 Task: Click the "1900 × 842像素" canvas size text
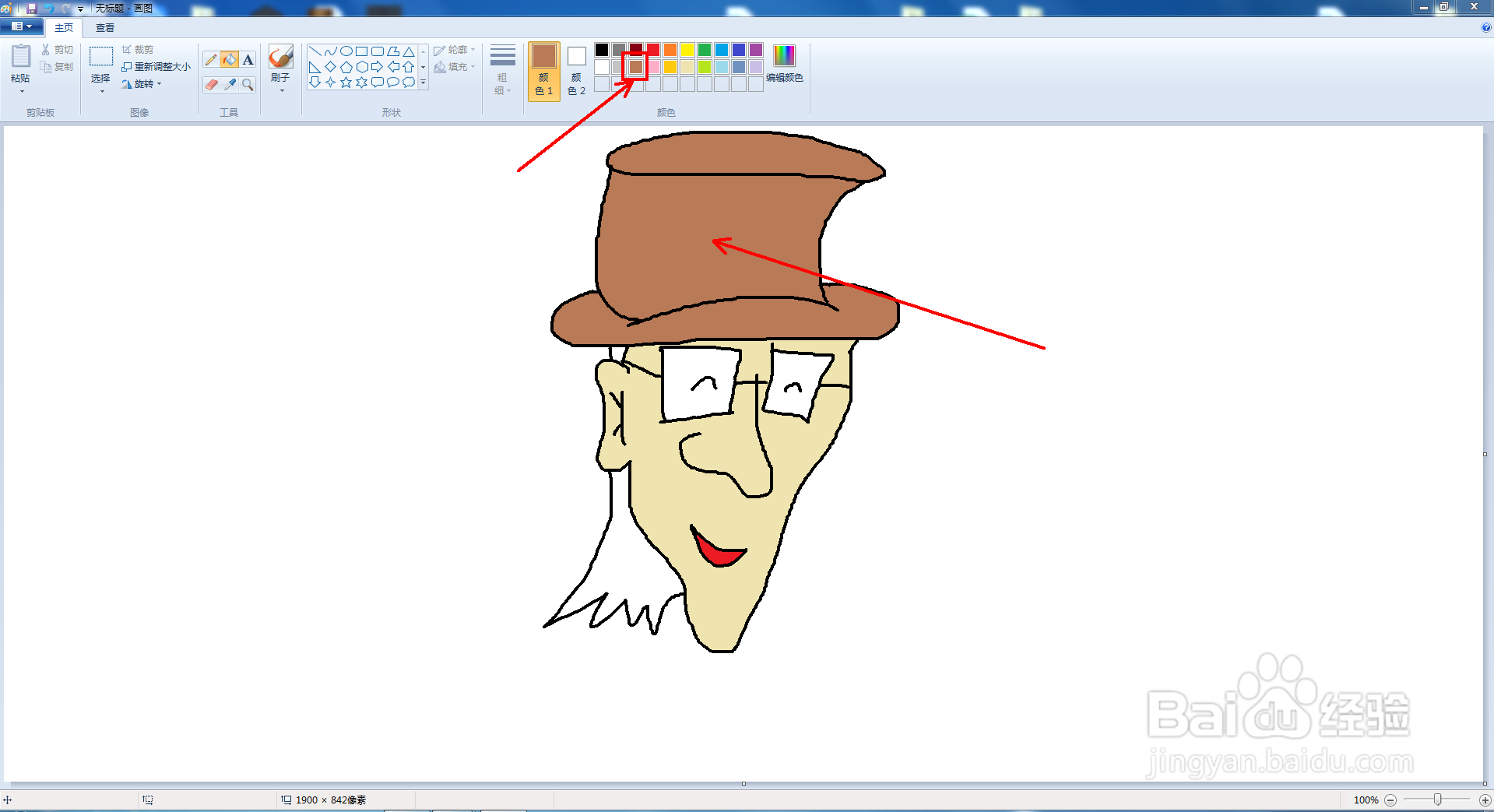coord(331,800)
